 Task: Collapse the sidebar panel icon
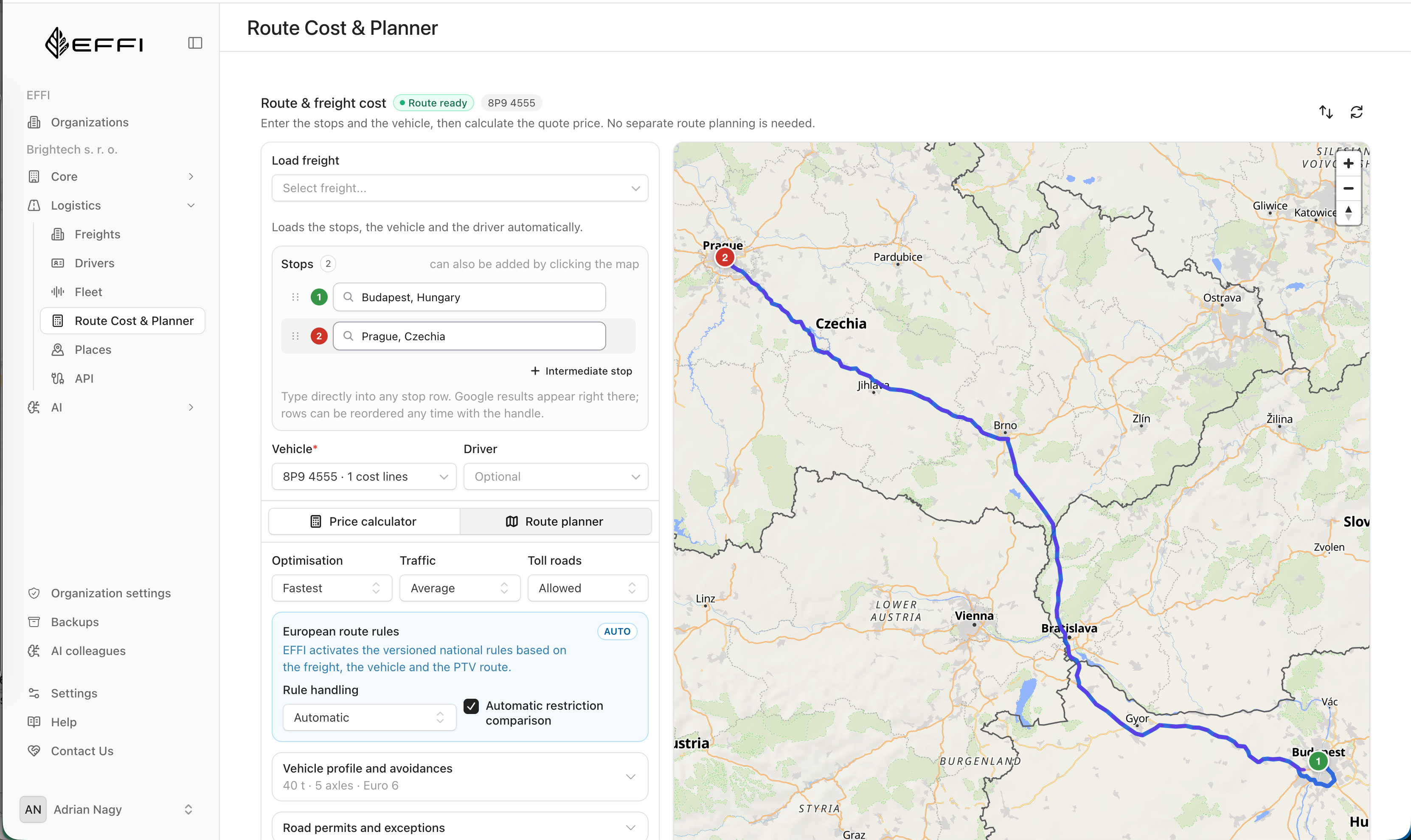coord(195,43)
